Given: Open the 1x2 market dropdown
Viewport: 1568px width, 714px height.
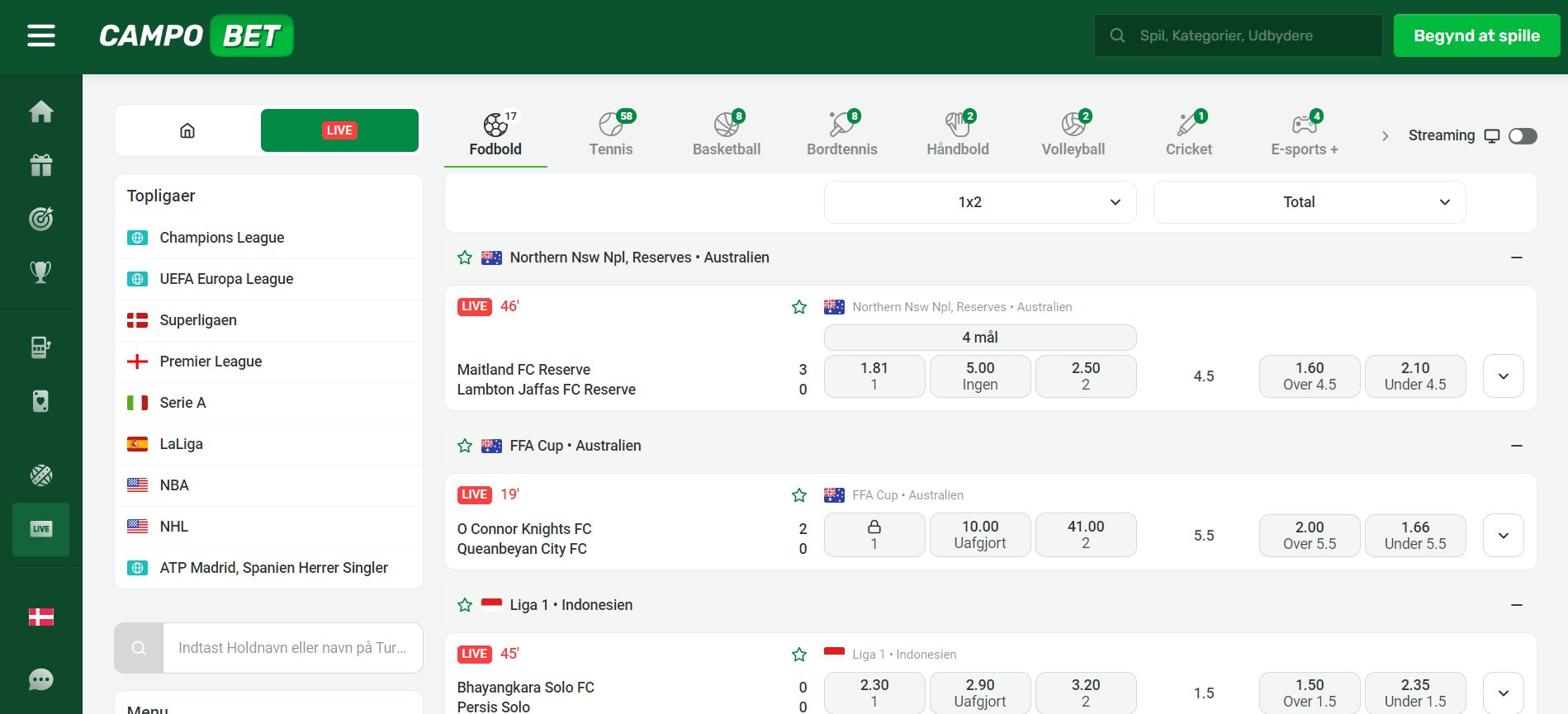Looking at the screenshot, I should 979,202.
